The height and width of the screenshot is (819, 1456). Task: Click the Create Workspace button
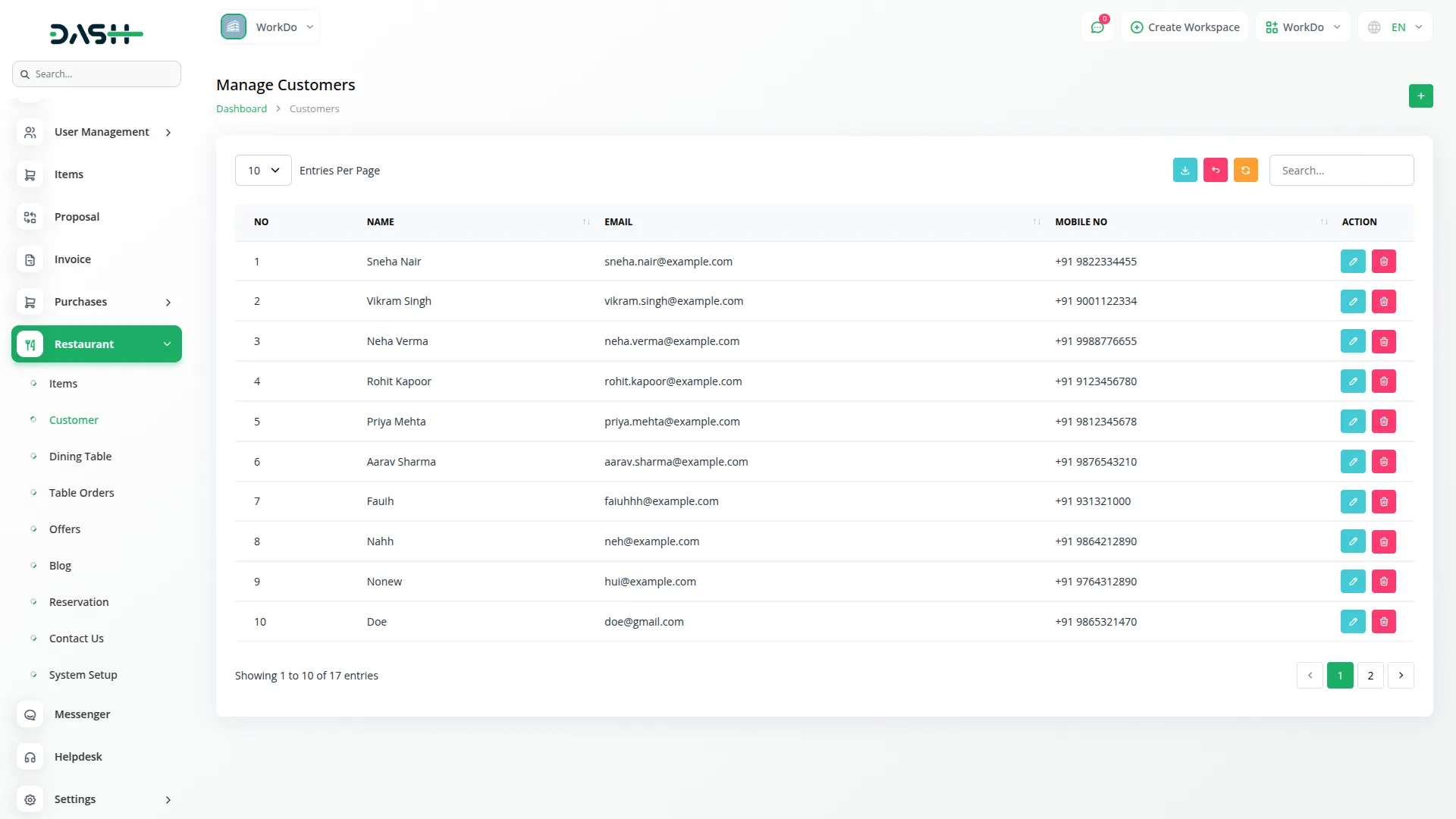click(x=1184, y=27)
